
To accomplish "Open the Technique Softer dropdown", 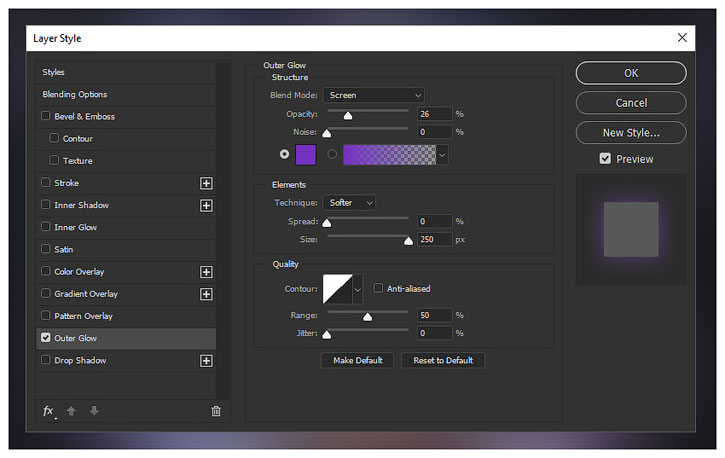I will 349,202.
